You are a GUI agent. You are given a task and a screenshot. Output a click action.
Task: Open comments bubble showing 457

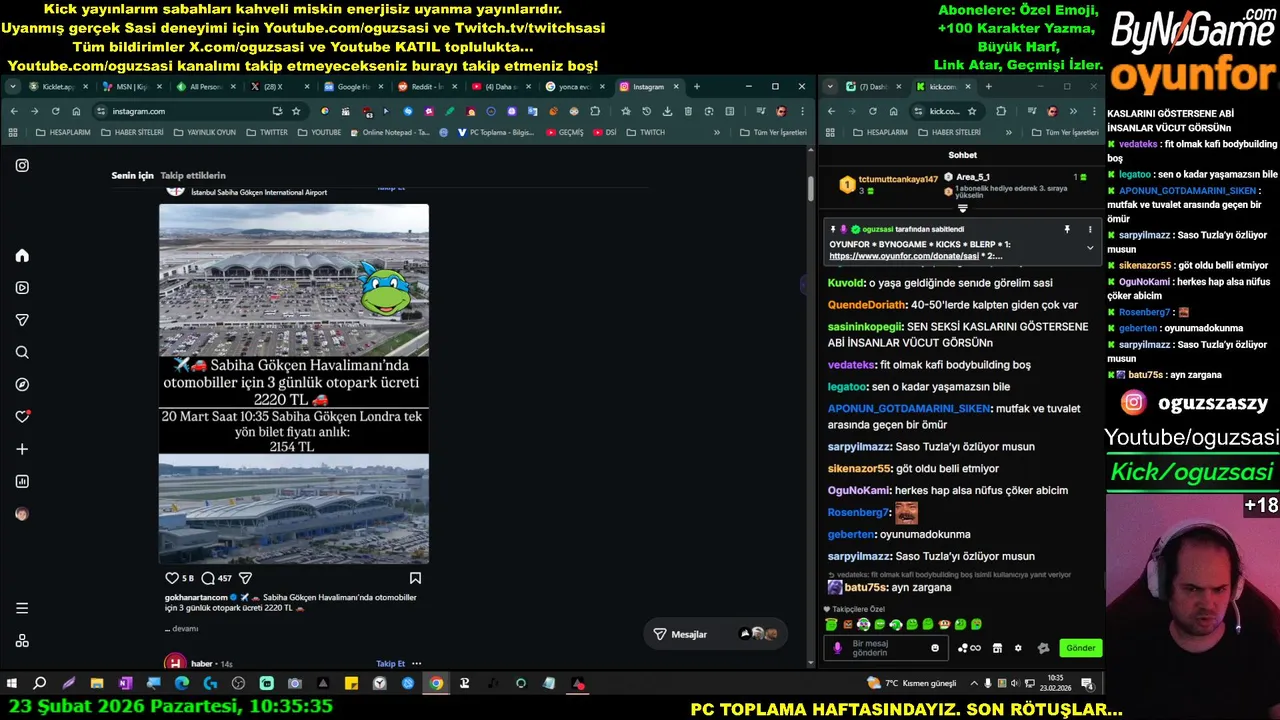tap(208, 578)
